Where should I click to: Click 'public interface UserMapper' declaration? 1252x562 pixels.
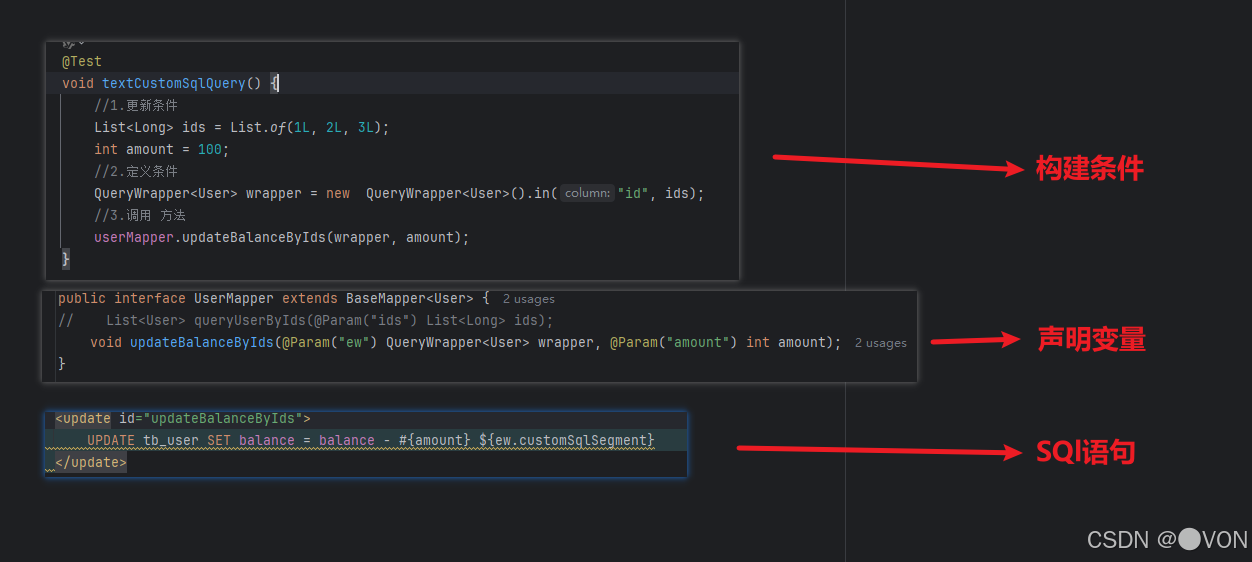pyautogui.click(x=166, y=298)
